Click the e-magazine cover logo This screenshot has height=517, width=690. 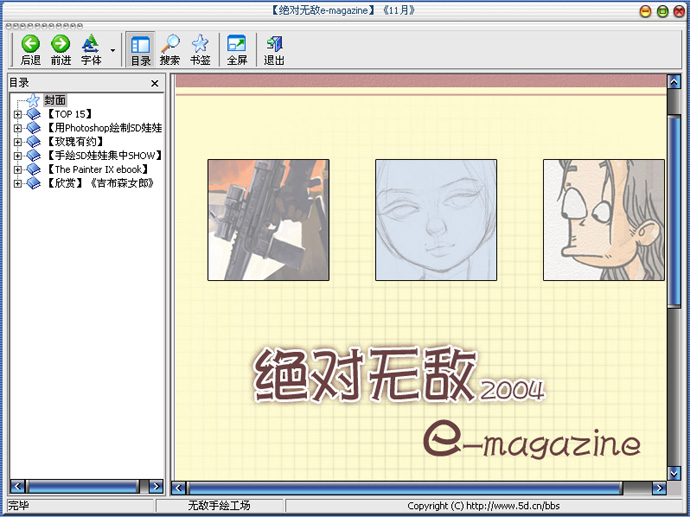pyautogui.click(x=532, y=442)
